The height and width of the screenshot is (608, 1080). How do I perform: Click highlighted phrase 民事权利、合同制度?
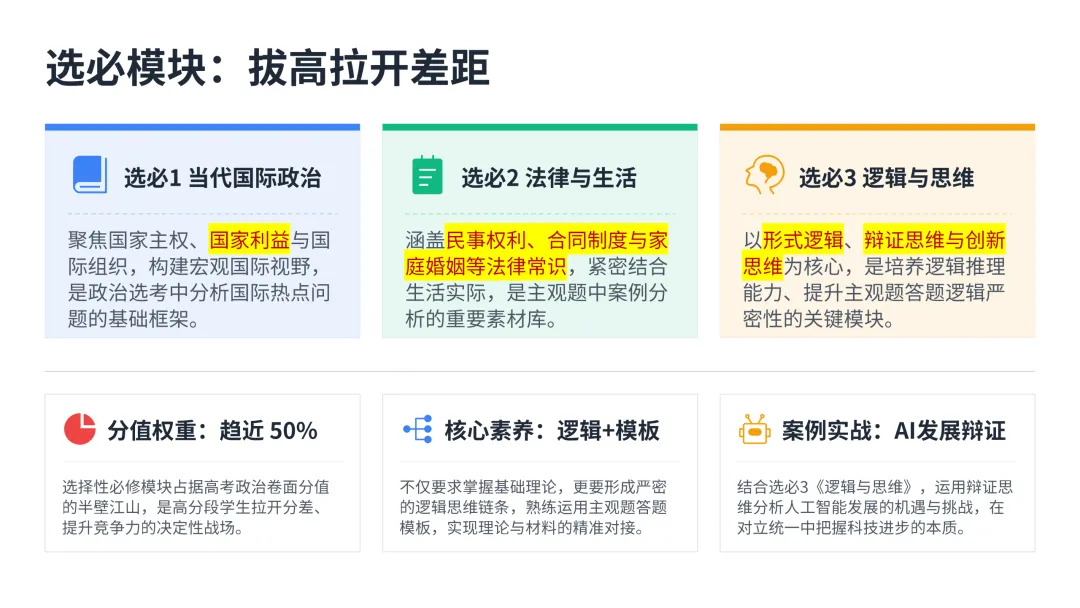[536, 240]
